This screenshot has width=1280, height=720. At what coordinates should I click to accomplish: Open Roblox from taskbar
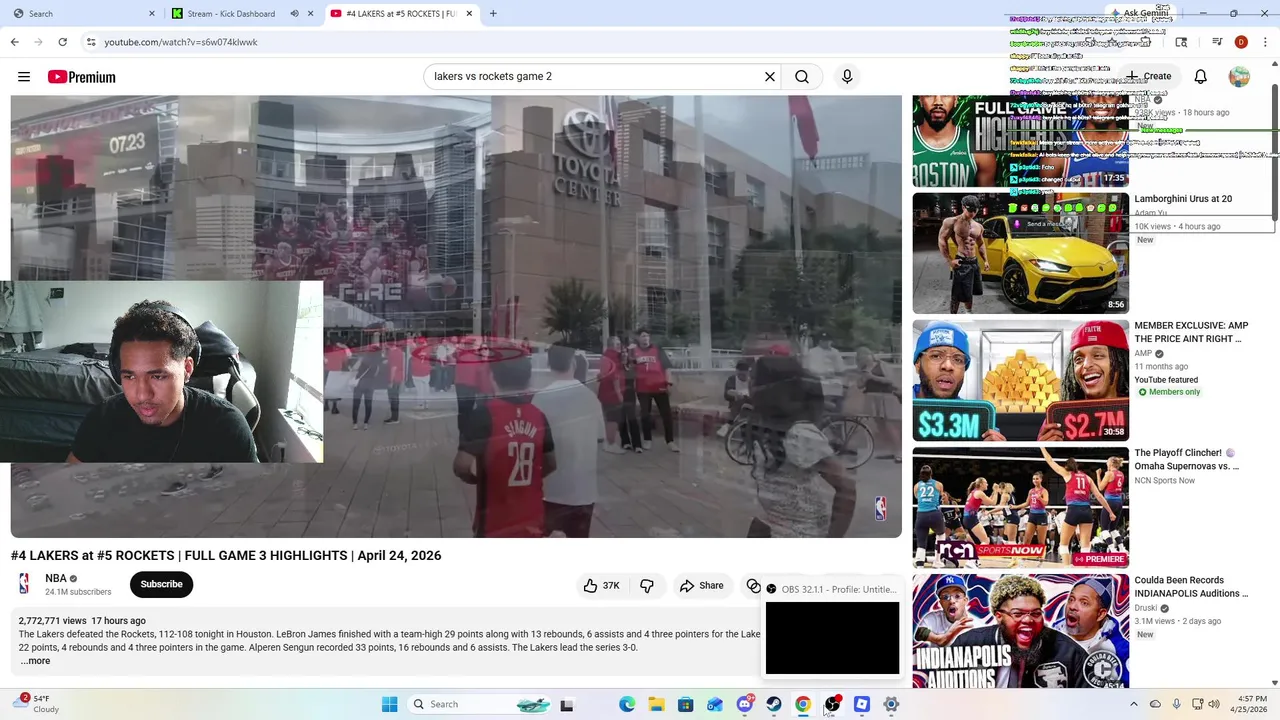tap(862, 704)
